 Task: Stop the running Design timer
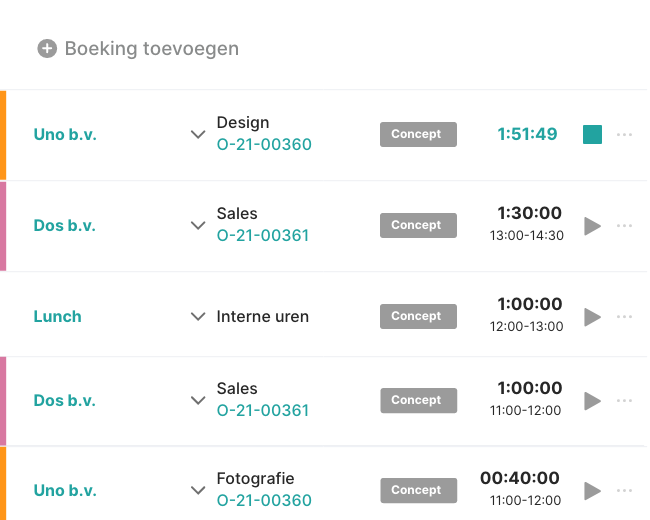pos(592,134)
